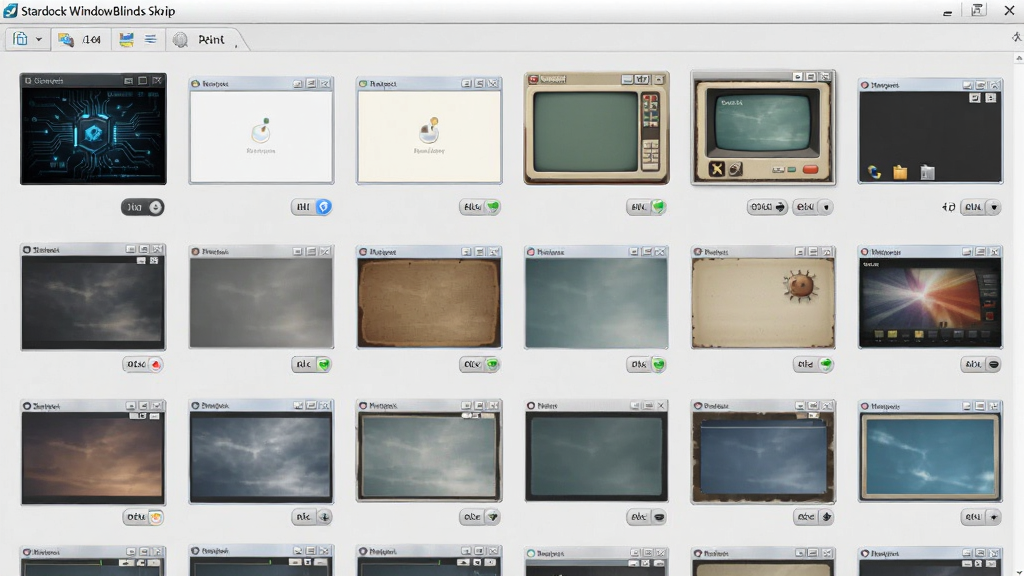Viewport: 1024px width, 576px height.
Task: Open the dropdown pill under CRT monitor skin
Action: pos(812,207)
